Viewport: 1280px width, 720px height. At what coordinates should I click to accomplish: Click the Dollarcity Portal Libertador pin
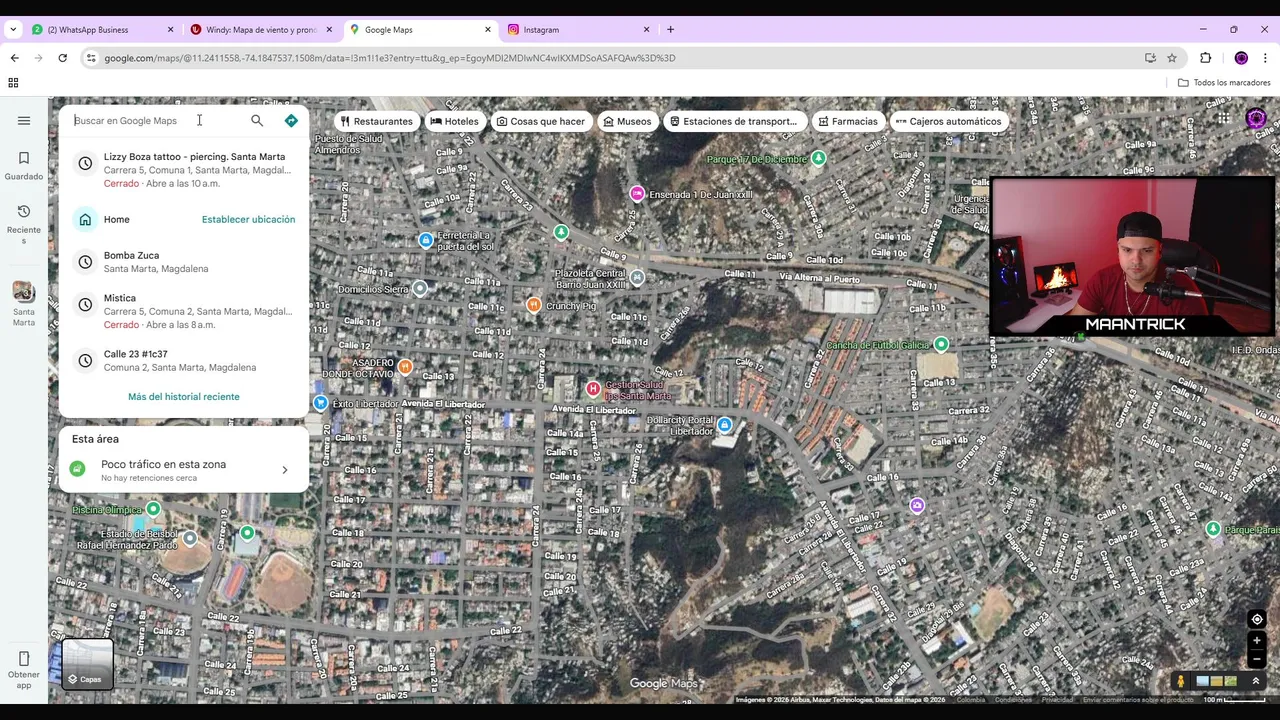[724, 425]
